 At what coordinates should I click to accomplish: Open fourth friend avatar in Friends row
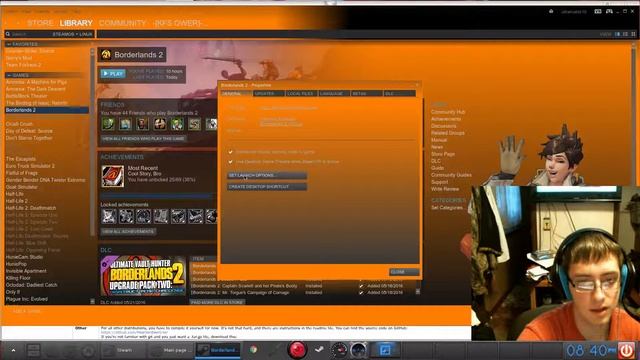pos(160,124)
